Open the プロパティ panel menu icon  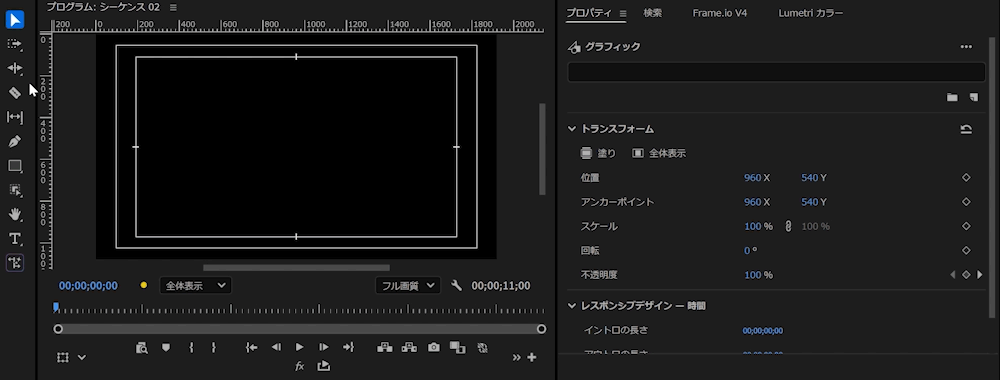(623, 13)
